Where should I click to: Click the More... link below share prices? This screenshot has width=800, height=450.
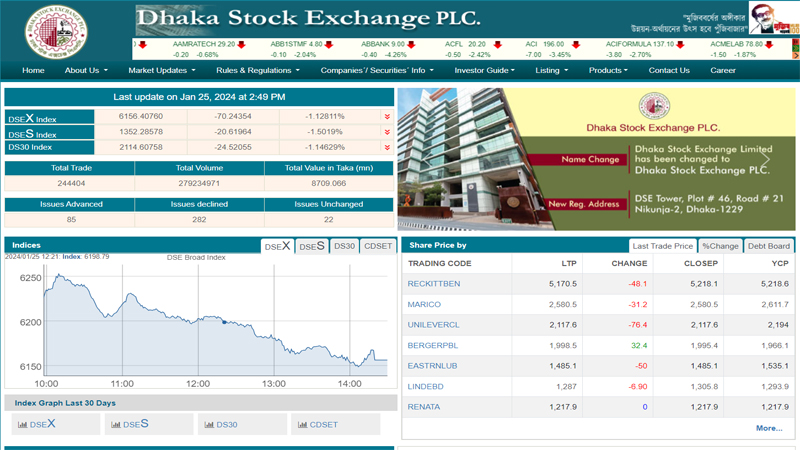point(769,428)
